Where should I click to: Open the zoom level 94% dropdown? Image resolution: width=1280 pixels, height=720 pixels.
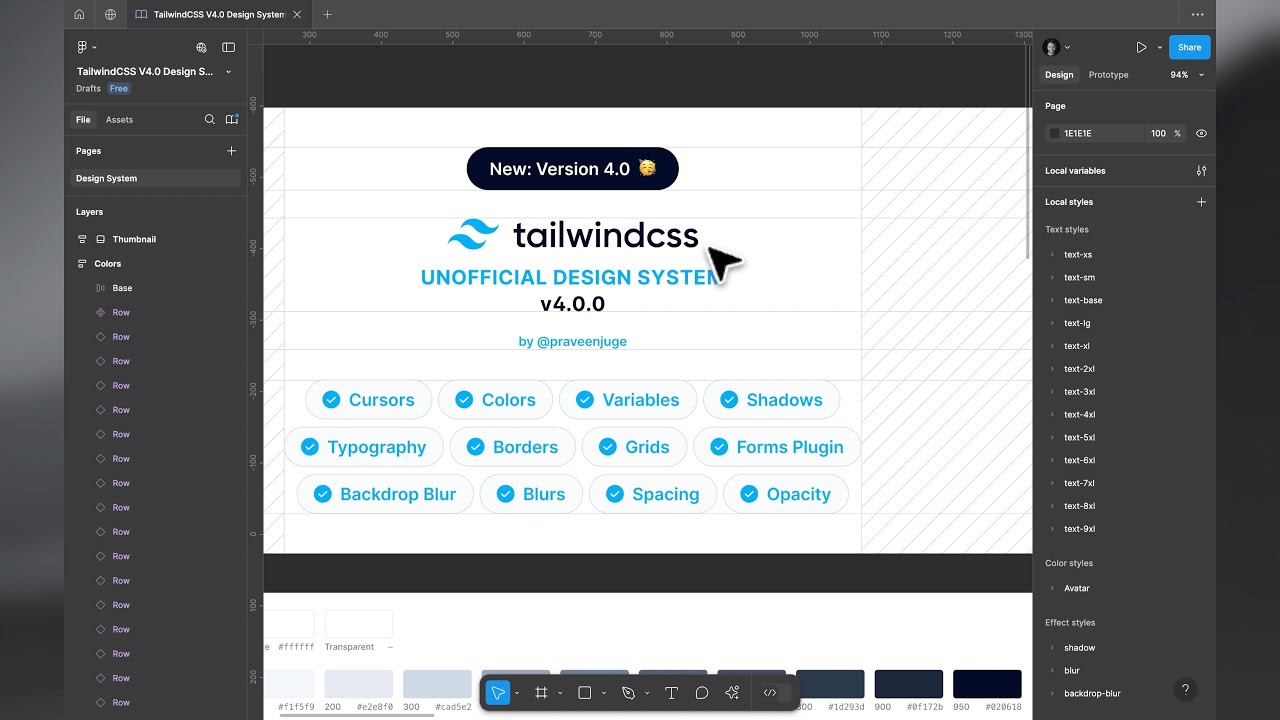[1187, 75]
